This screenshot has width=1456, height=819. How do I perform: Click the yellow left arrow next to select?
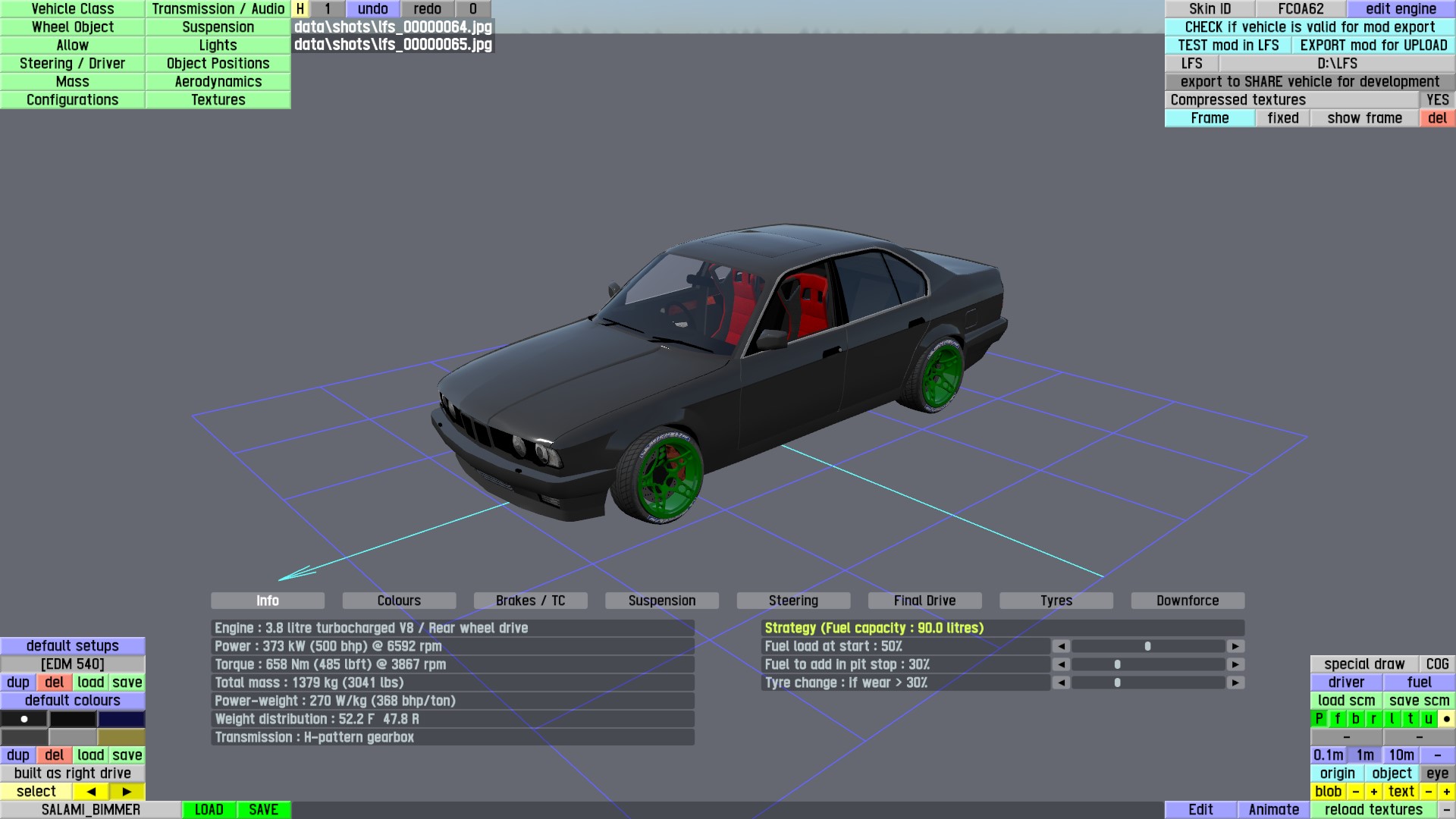click(x=91, y=791)
